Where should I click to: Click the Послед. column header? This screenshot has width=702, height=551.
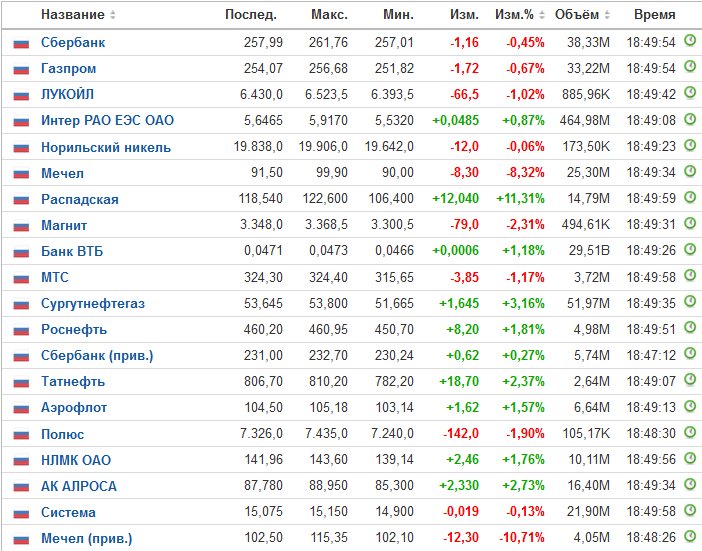pyautogui.click(x=251, y=15)
